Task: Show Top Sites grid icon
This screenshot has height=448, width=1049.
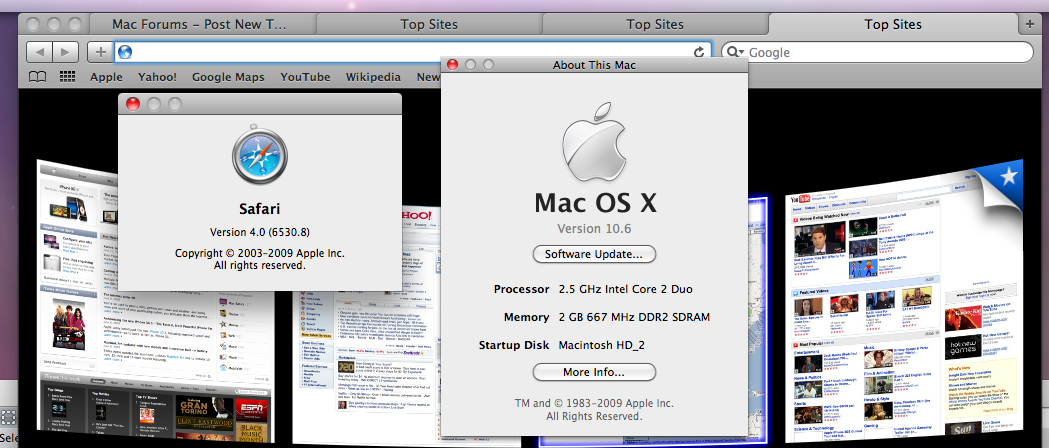Action: [x=67, y=77]
